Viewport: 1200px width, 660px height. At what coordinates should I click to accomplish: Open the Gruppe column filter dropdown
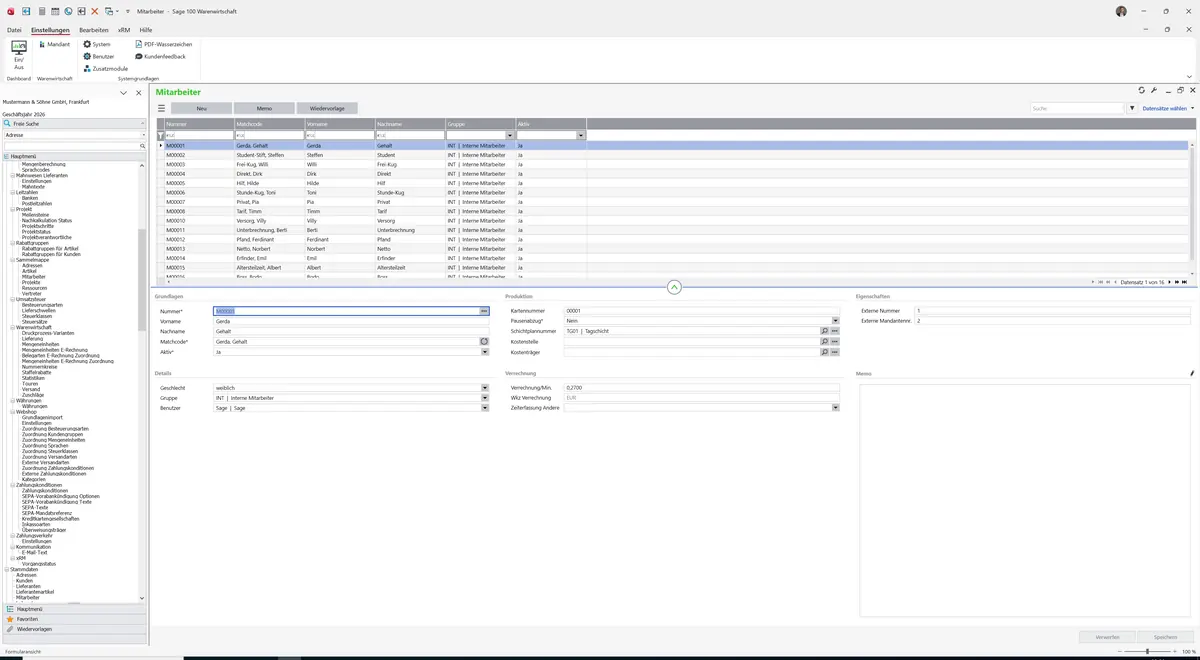[x=510, y=135]
